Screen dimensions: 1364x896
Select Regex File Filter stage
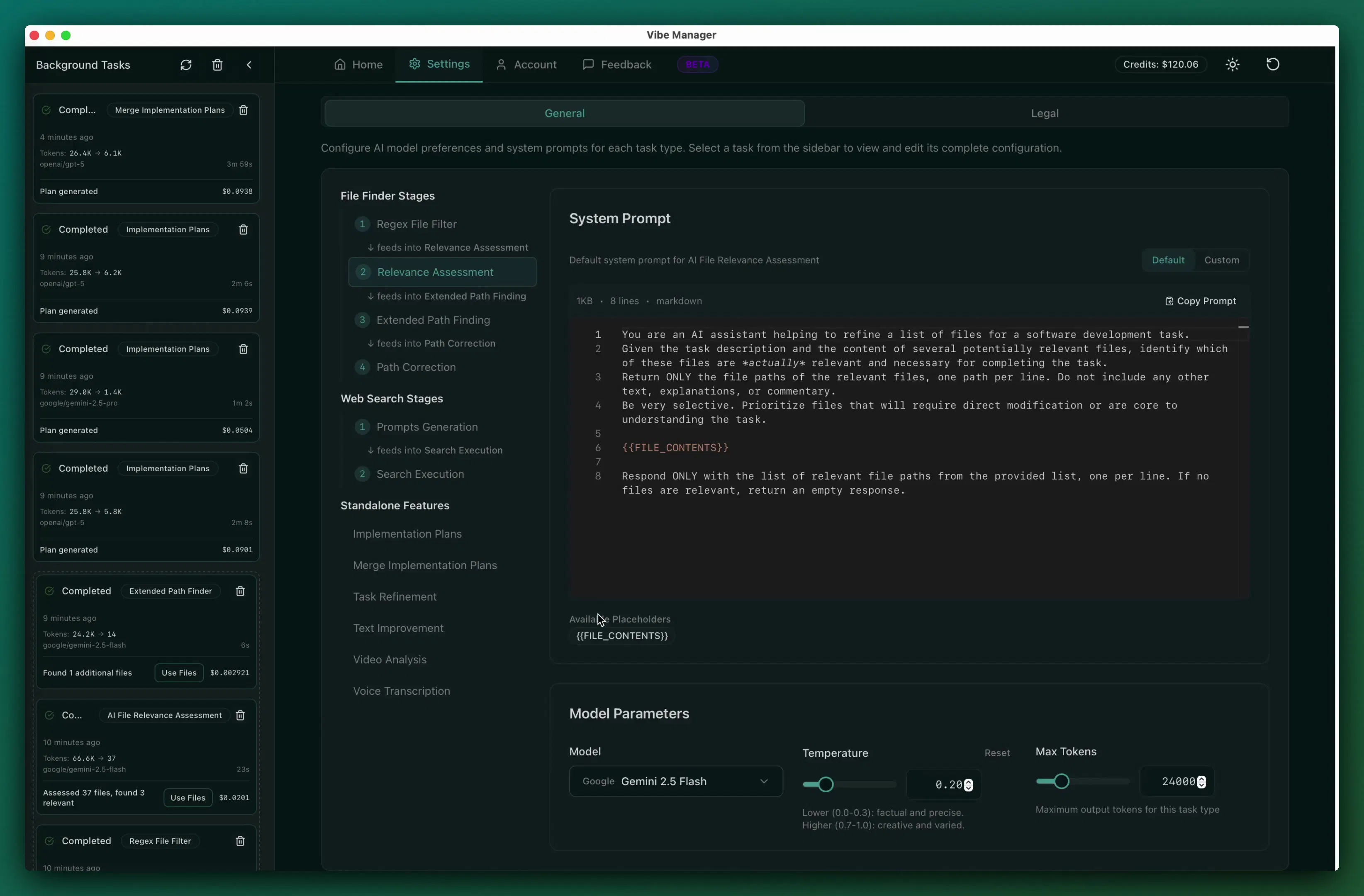pos(443,224)
